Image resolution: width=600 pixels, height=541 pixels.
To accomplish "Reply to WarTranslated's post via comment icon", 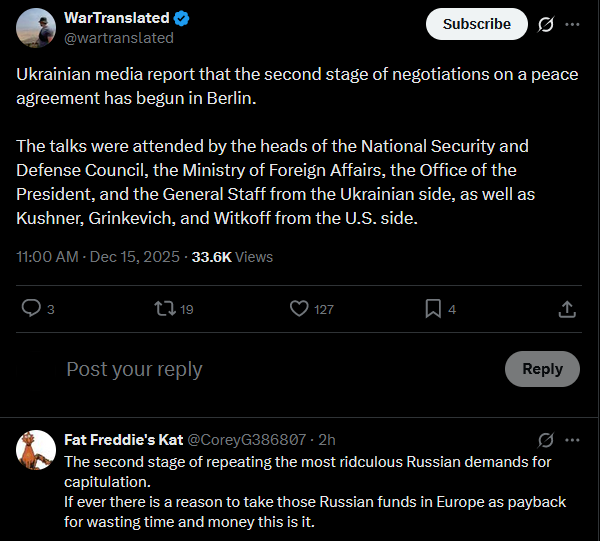I will 32,309.
